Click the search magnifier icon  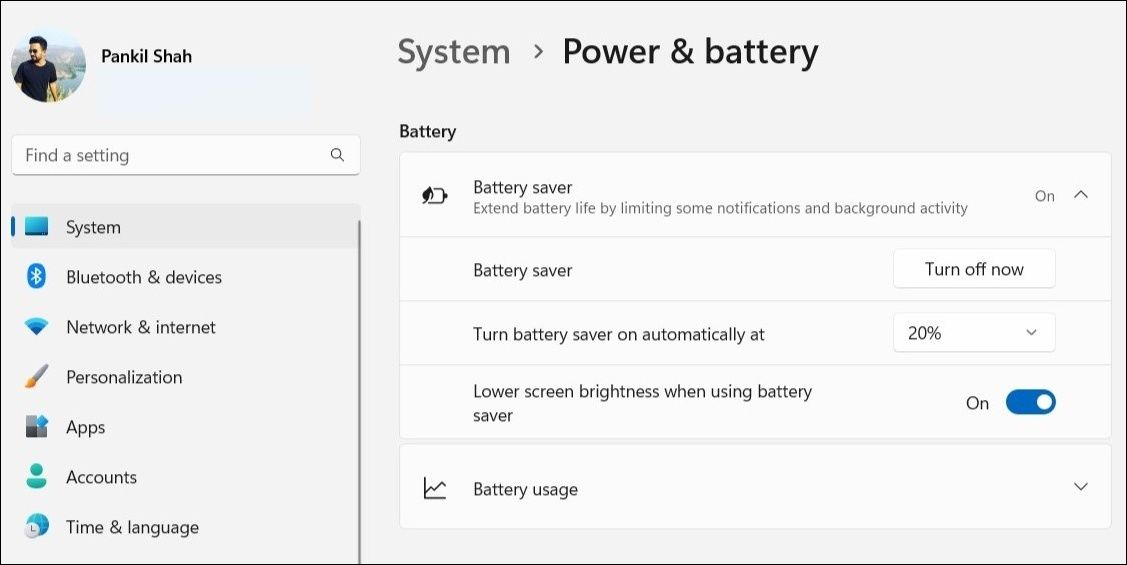tap(337, 155)
